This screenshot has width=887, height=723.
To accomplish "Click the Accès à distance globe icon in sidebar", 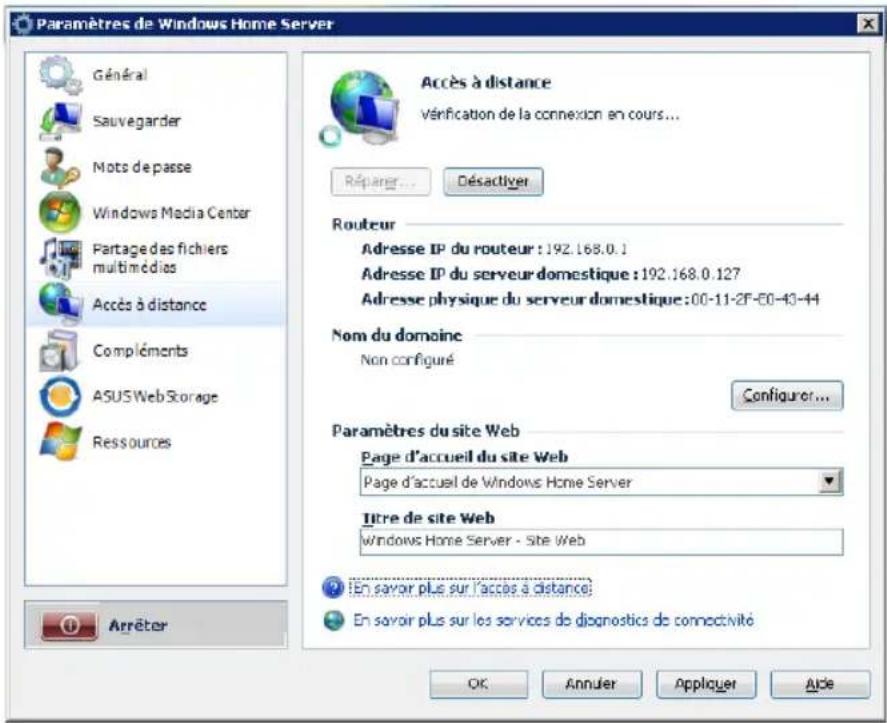I will point(61,304).
